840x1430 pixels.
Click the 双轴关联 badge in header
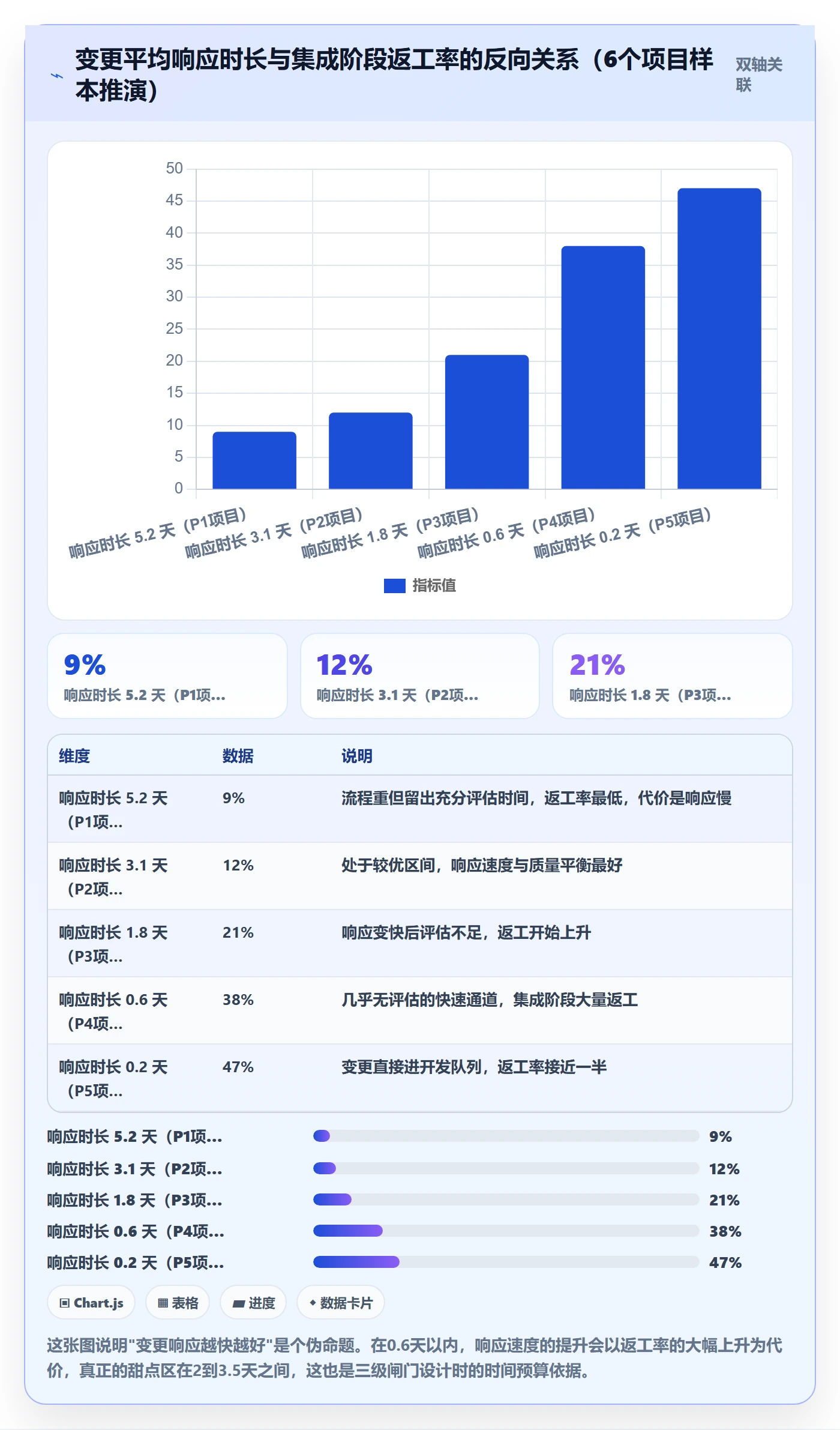[x=759, y=74]
